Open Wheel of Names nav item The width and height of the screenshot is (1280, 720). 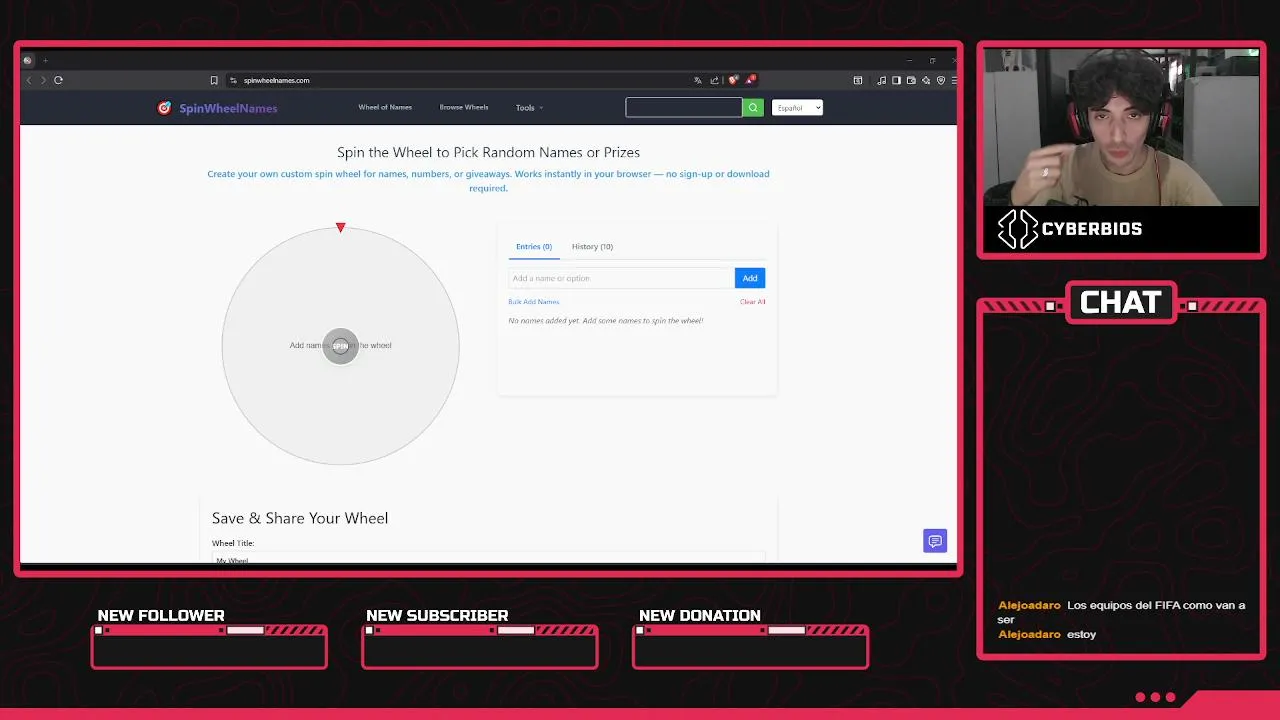click(385, 107)
